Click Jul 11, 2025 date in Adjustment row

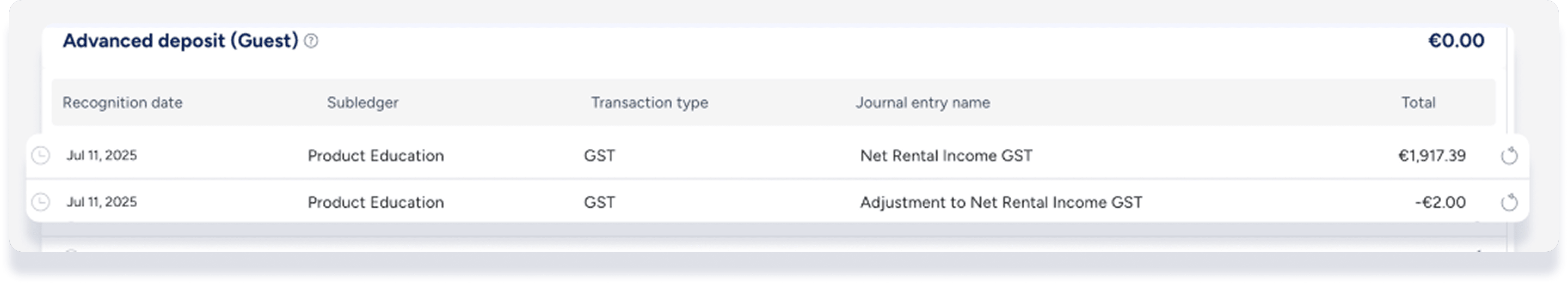click(x=102, y=202)
